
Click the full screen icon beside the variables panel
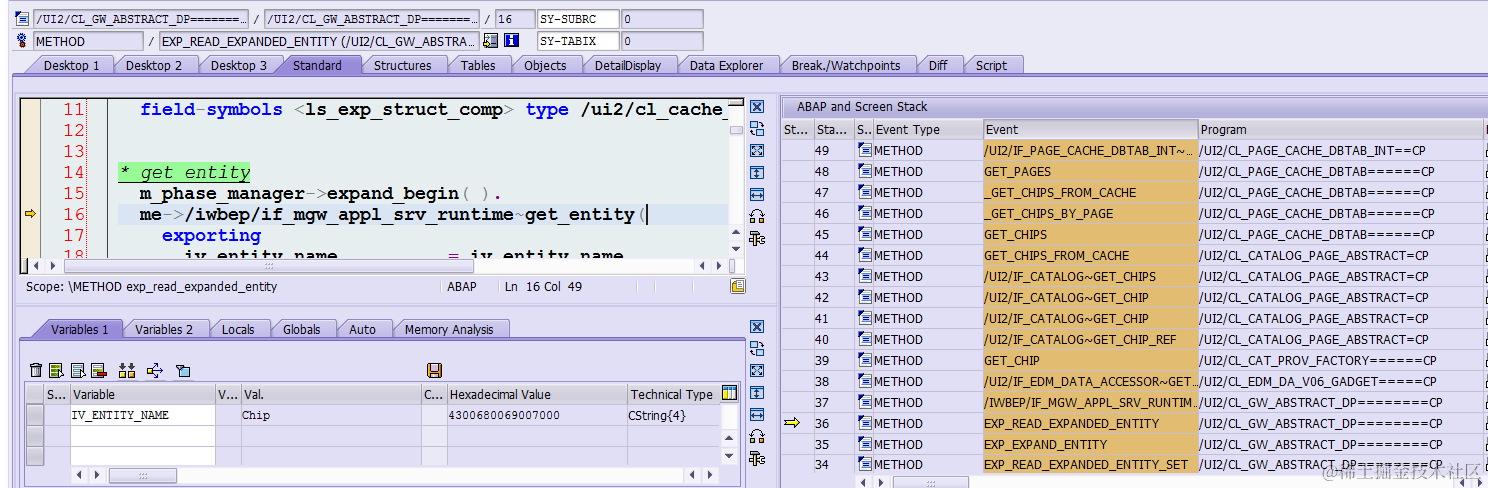coord(757,371)
